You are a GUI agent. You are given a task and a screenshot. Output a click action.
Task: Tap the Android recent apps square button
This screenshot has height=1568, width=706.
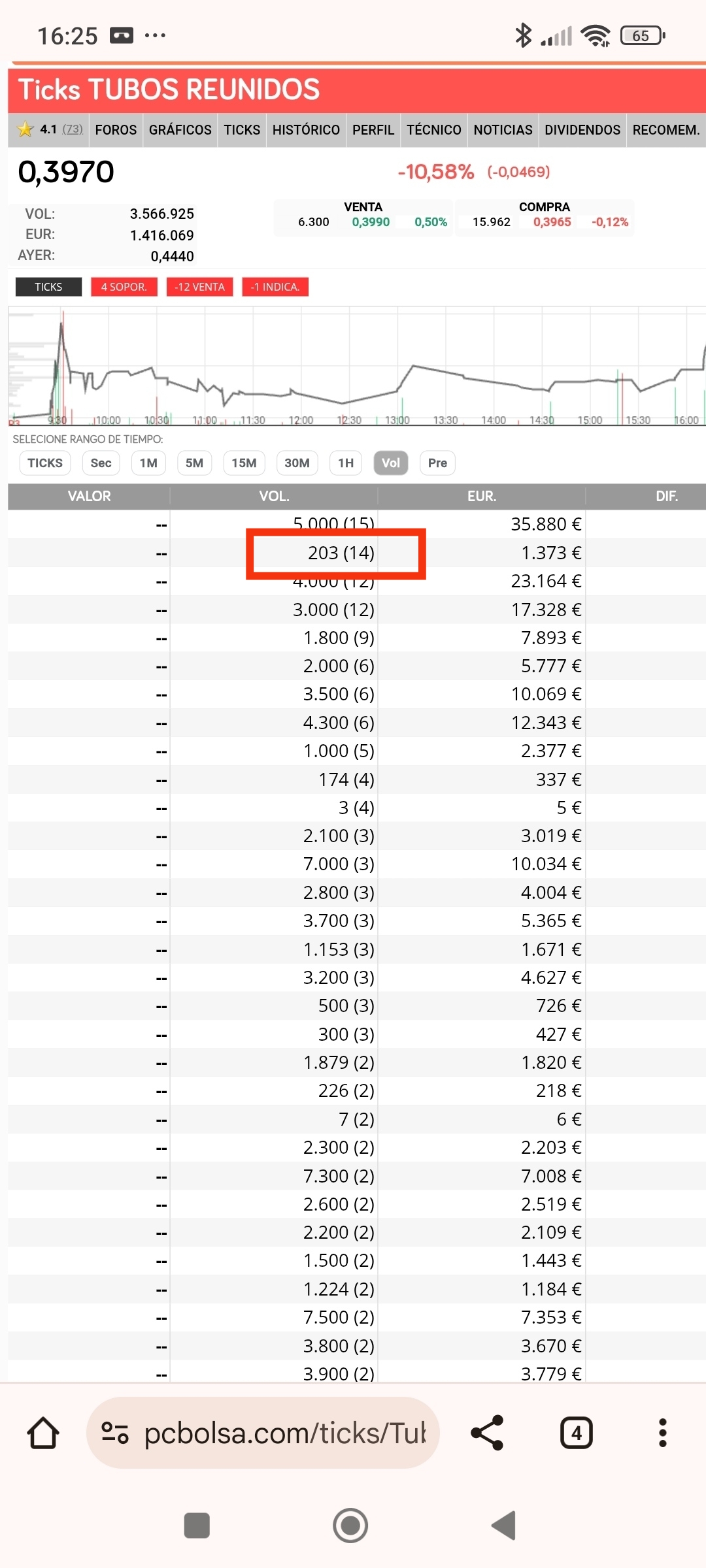click(x=197, y=1526)
